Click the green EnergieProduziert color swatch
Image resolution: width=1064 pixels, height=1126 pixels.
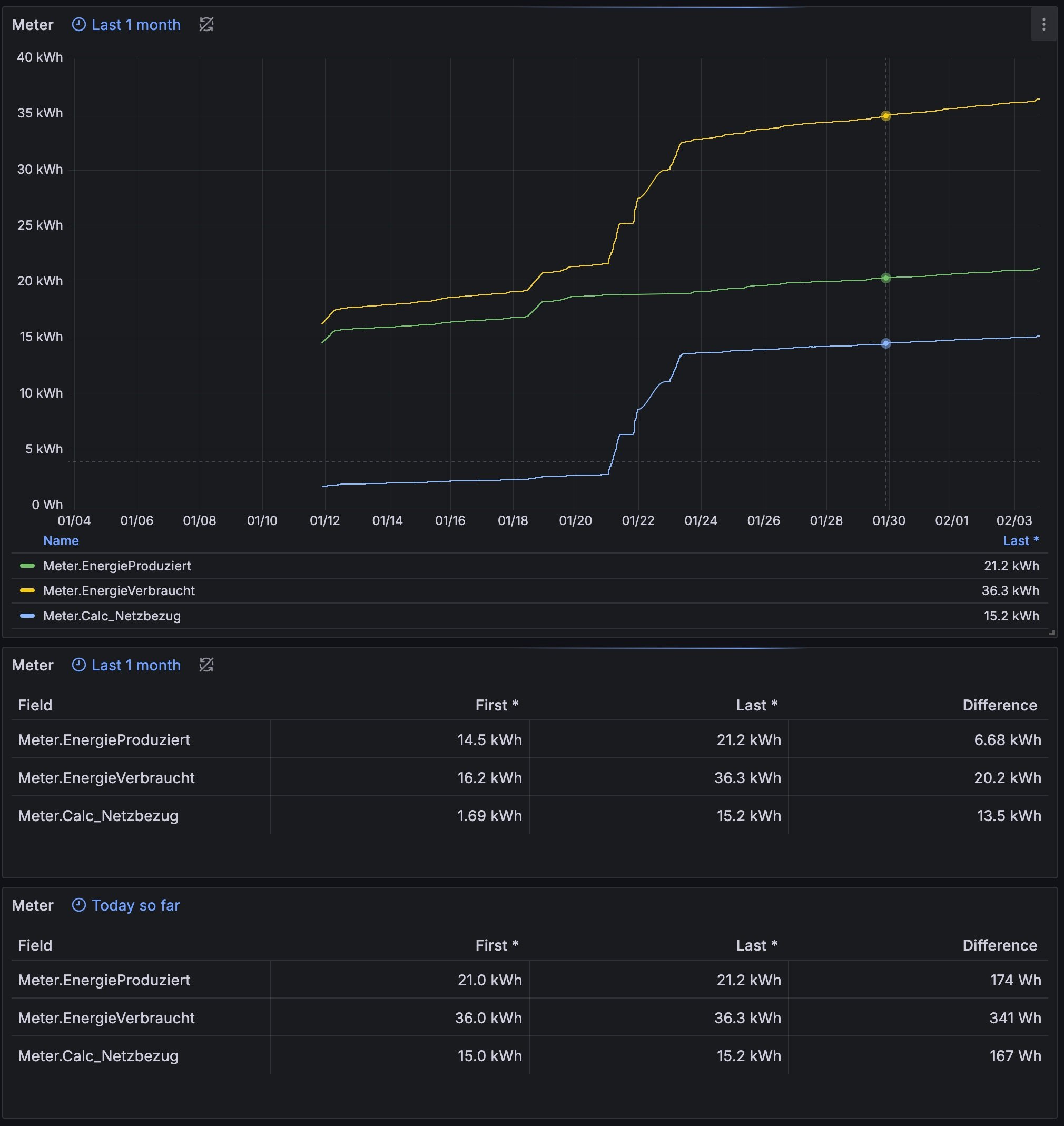27,566
